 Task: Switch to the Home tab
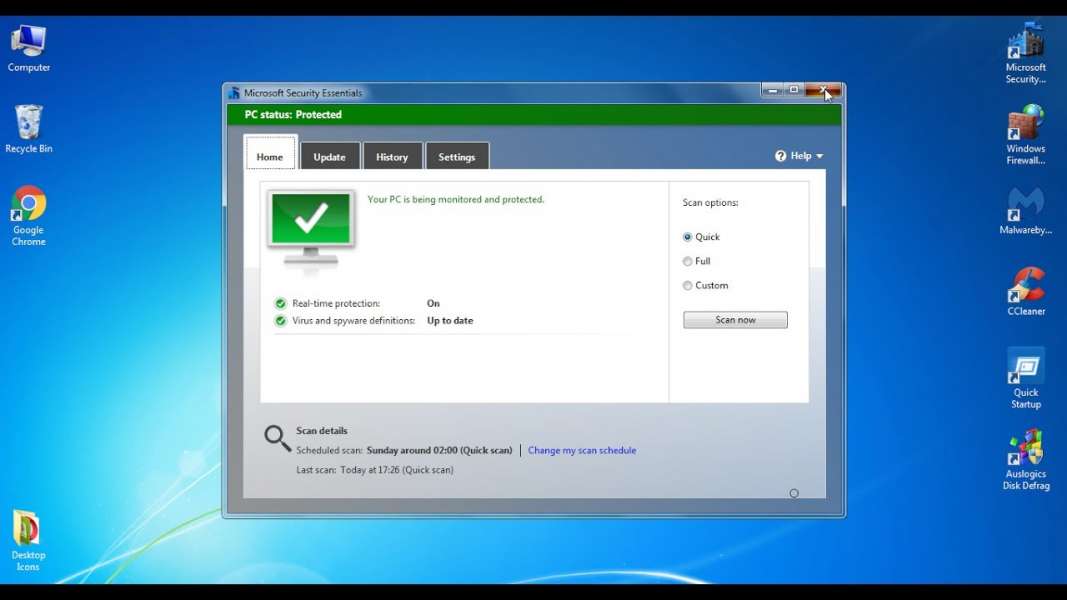pos(270,152)
